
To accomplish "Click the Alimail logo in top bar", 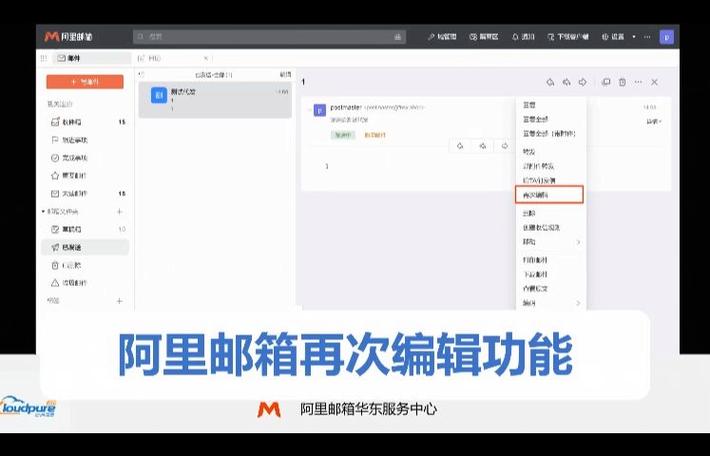I will (x=69, y=37).
